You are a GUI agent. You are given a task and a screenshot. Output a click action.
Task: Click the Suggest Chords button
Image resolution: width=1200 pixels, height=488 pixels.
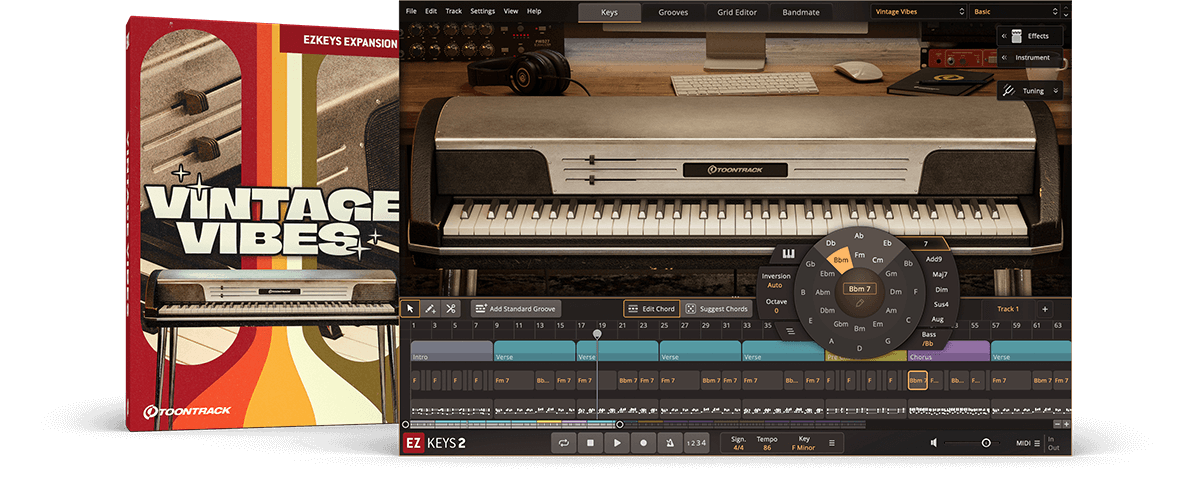click(x=716, y=309)
